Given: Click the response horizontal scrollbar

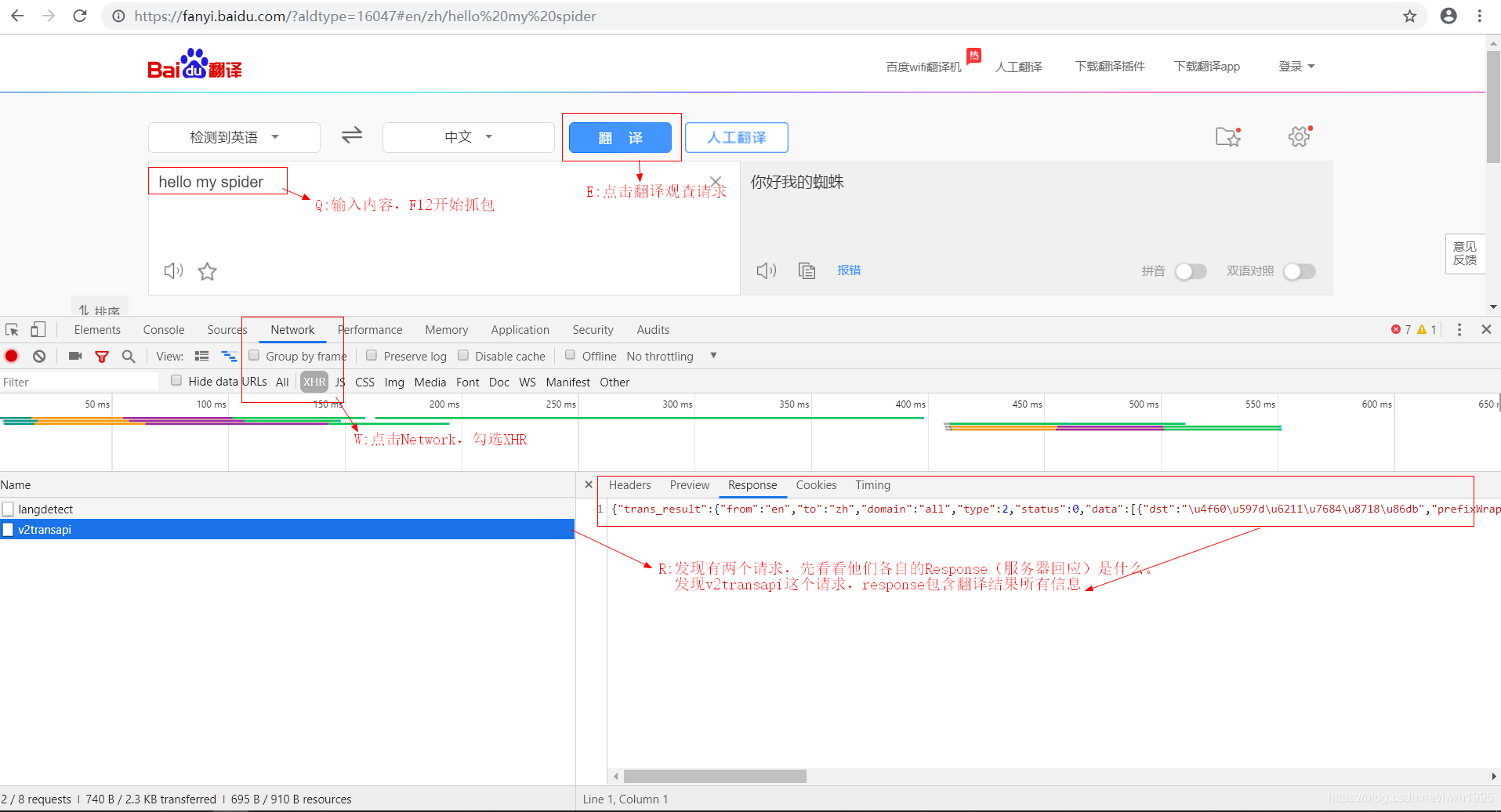Looking at the screenshot, I should coord(715,776).
